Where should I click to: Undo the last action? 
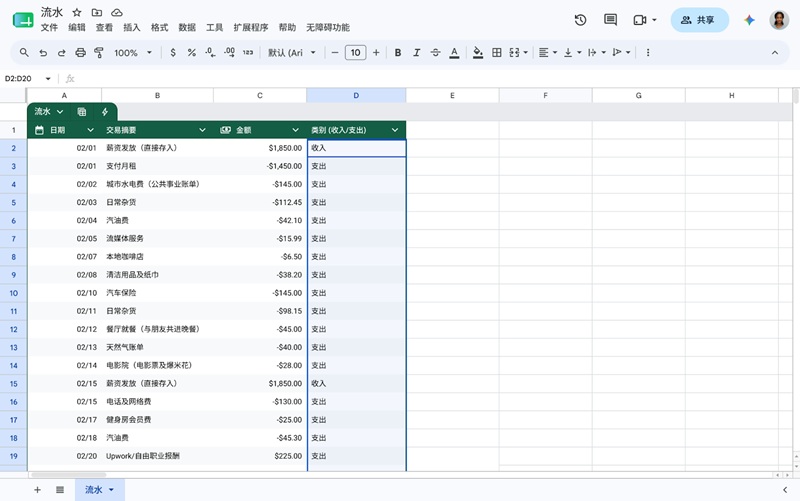43,53
